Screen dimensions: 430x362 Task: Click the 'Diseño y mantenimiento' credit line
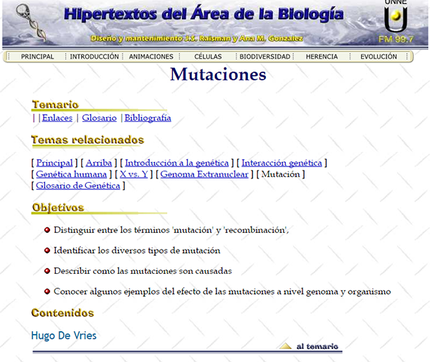tap(197, 39)
